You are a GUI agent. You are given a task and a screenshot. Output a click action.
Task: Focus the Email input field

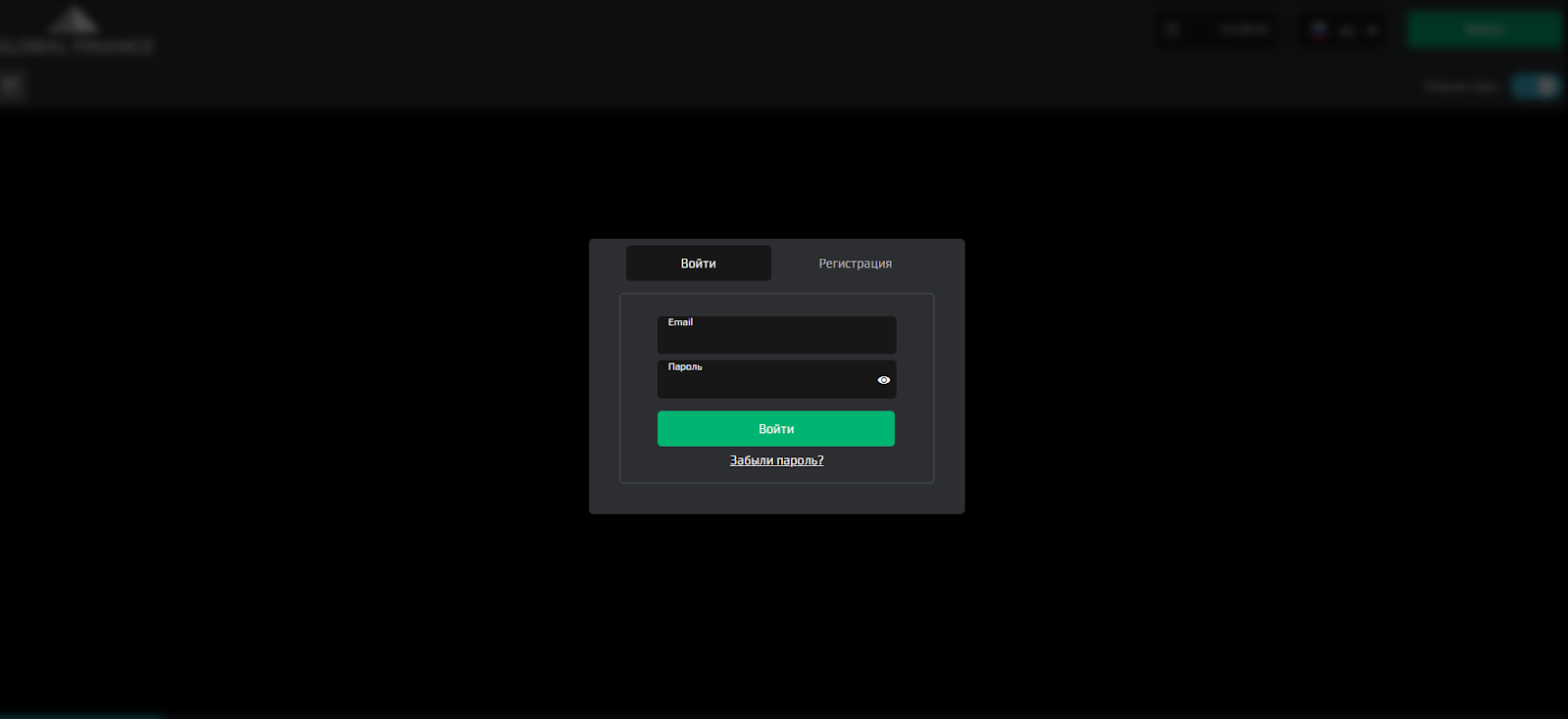click(777, 335)
